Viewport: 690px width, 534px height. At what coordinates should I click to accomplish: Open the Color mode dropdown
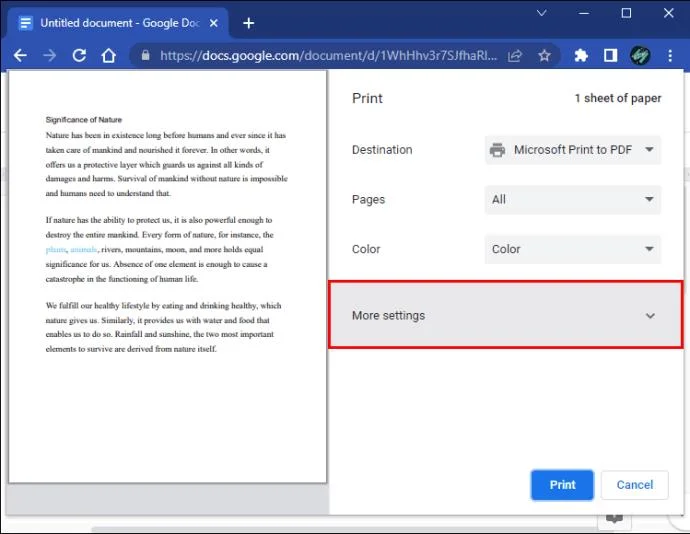(x=573, y=249)
